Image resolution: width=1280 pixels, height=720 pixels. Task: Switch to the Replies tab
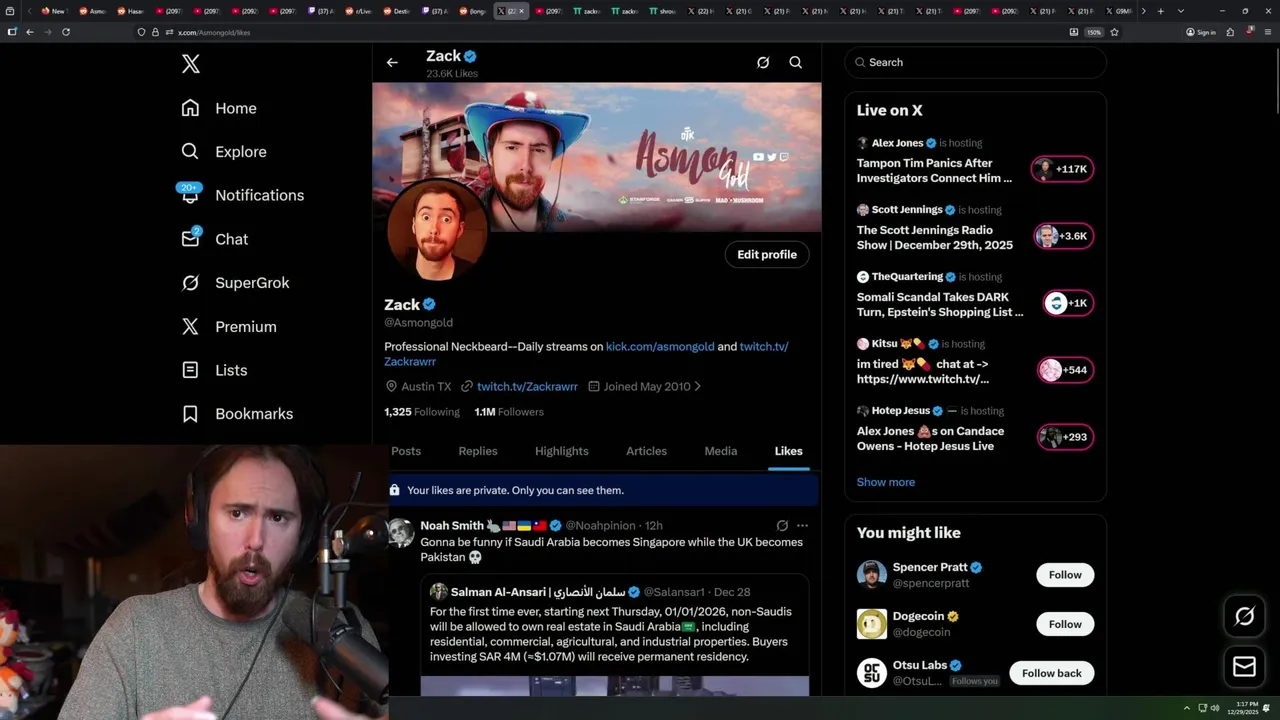pyautogui.click(x=478, y=451)
